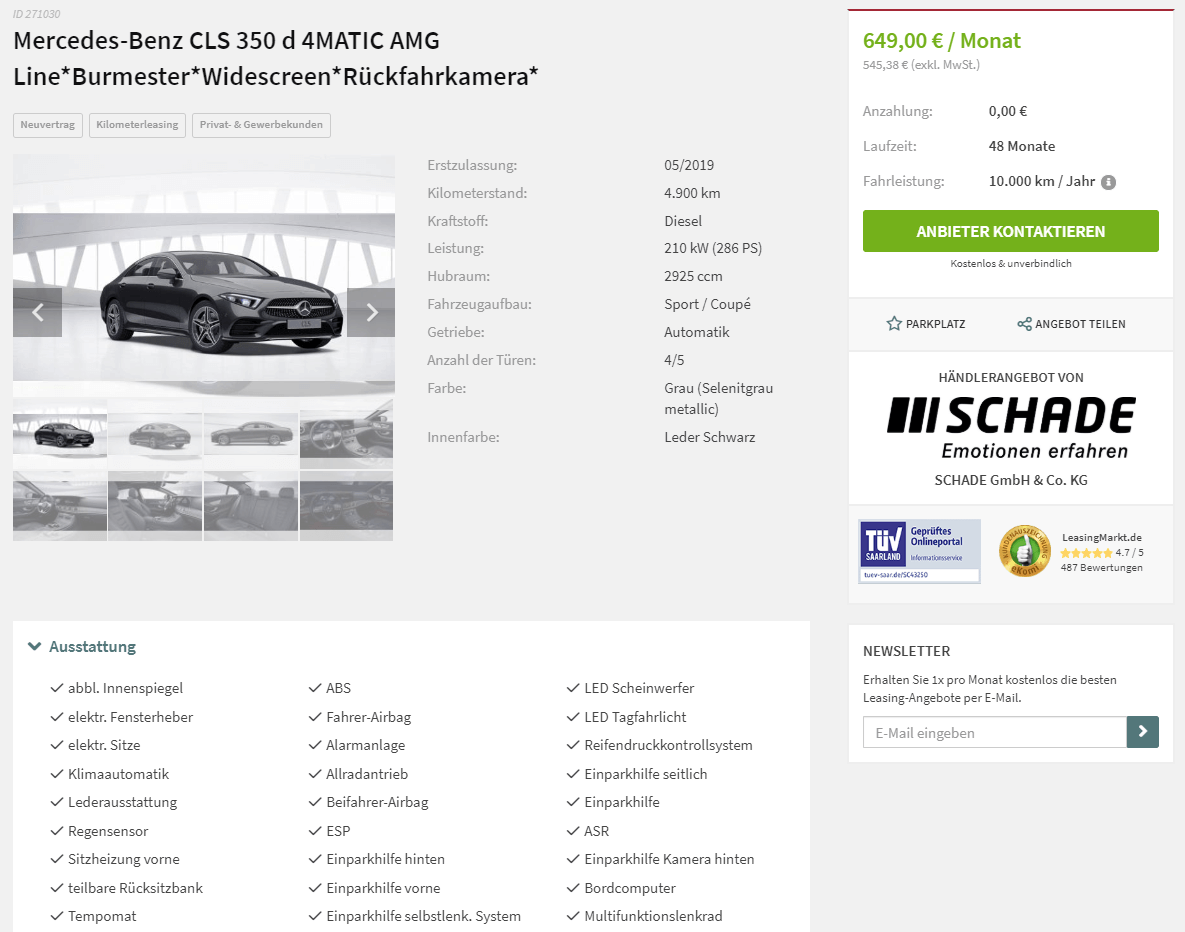
Task: Click the previous image arrow on car photo
Action: point(37,312)
